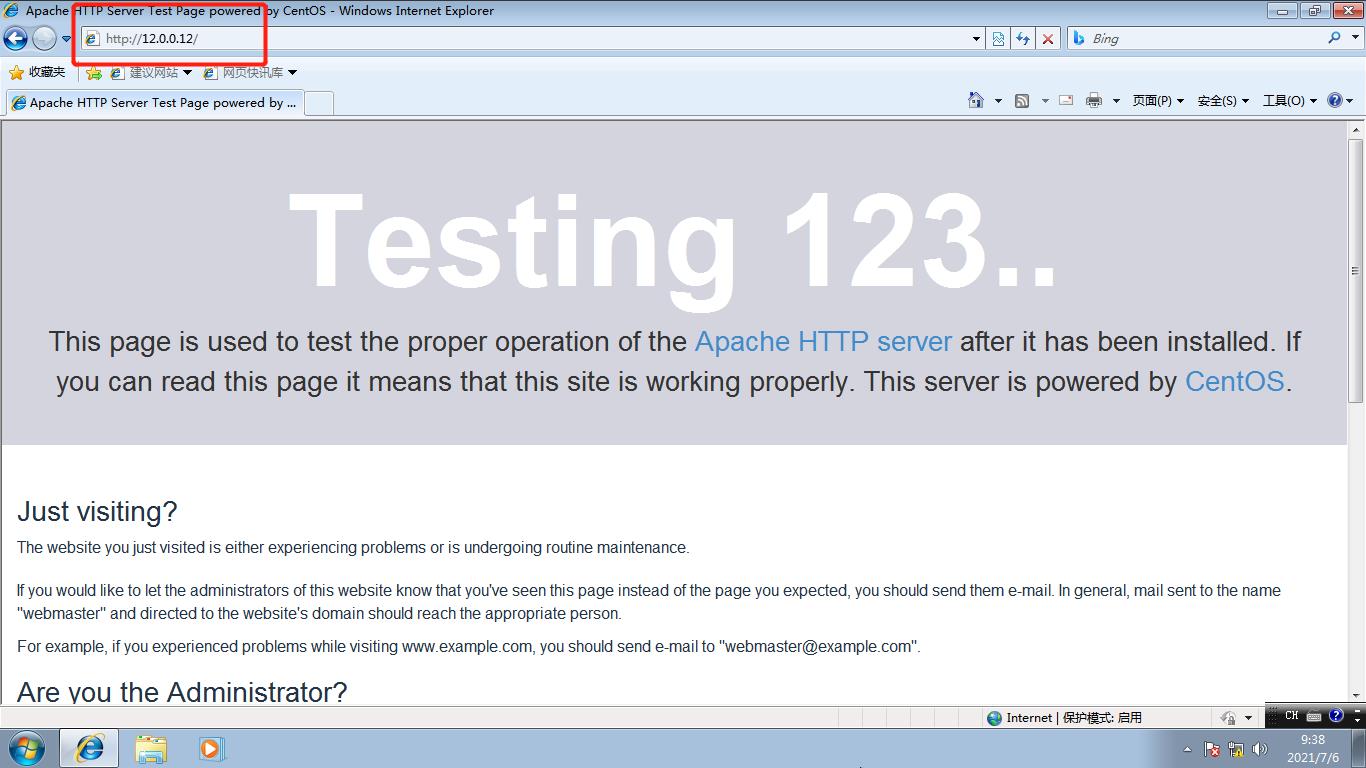The height and width of the screenshot is (768, 1366).
Task: Click the Home icon in the command bar
Action: tap(976, 100)
